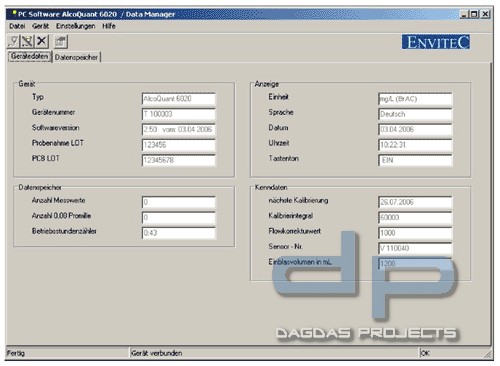Click the Einheit label
The height and width of the screenshot is (366, 500).
278,97
